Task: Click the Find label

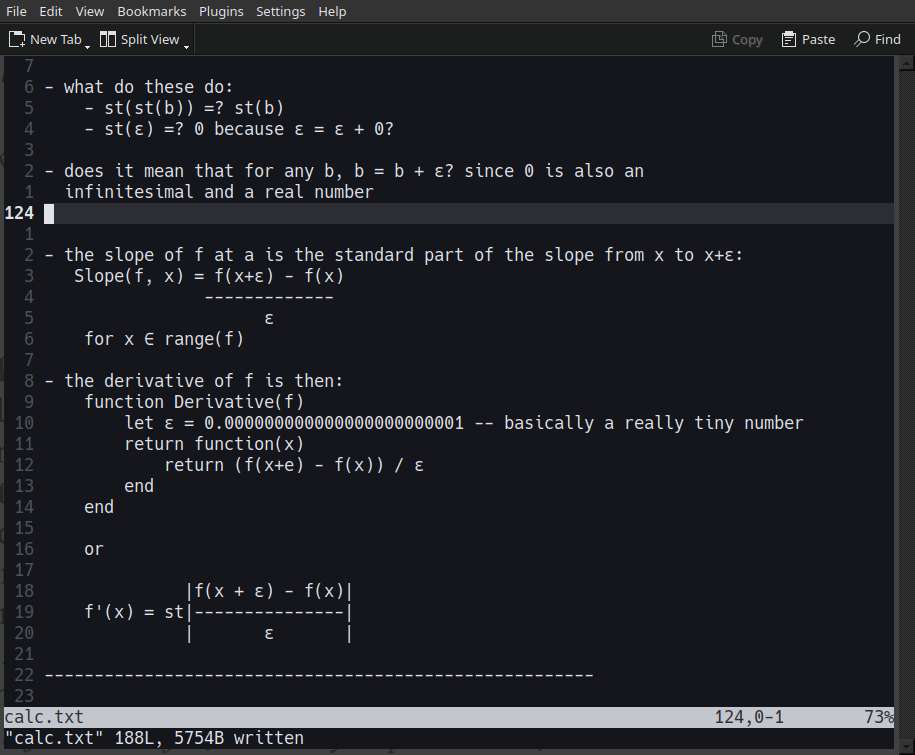Action: (x=888, y=39)
